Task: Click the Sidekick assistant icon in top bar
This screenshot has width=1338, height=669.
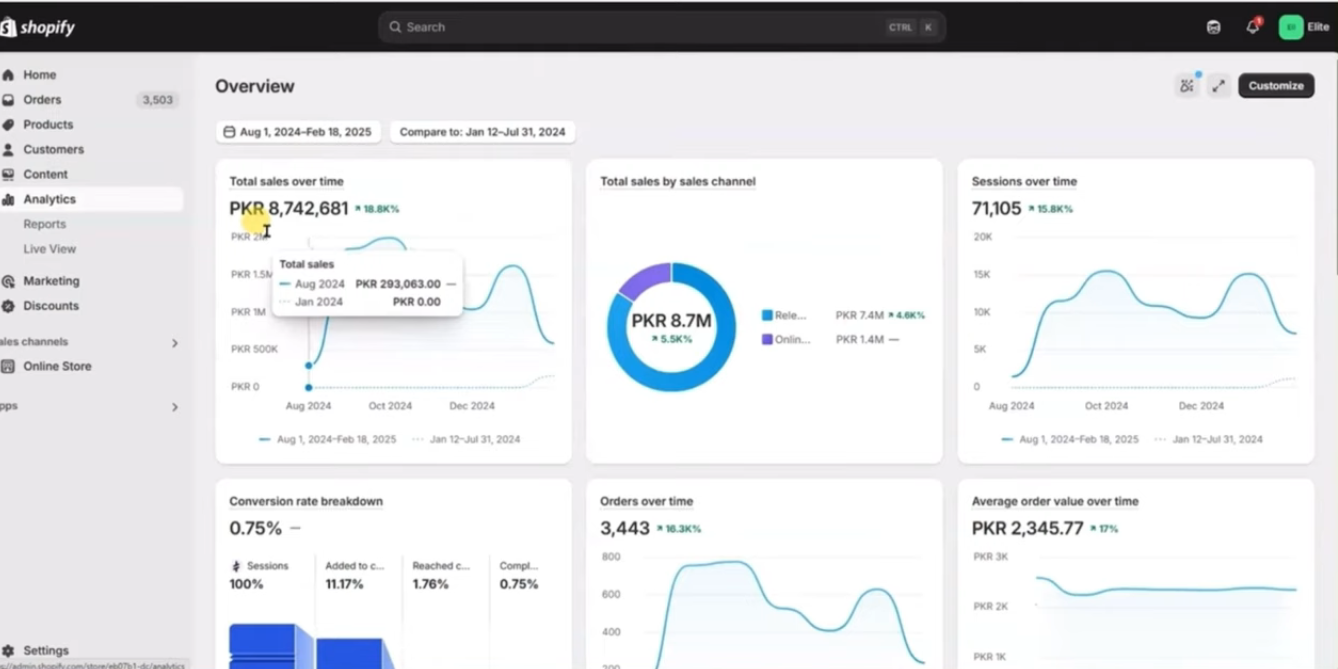Action: point(1213,27)
